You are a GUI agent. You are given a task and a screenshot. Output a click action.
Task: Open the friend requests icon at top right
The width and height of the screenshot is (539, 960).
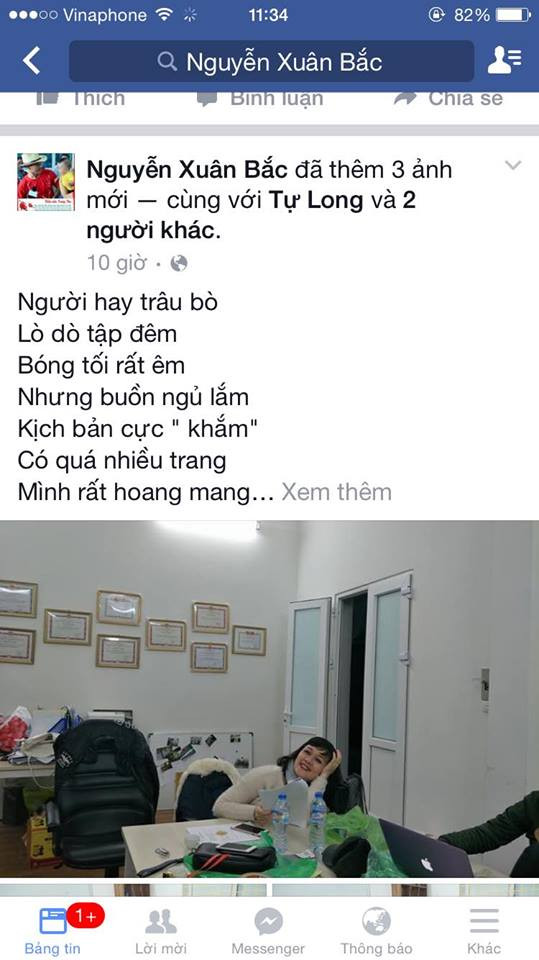(505, 61)
